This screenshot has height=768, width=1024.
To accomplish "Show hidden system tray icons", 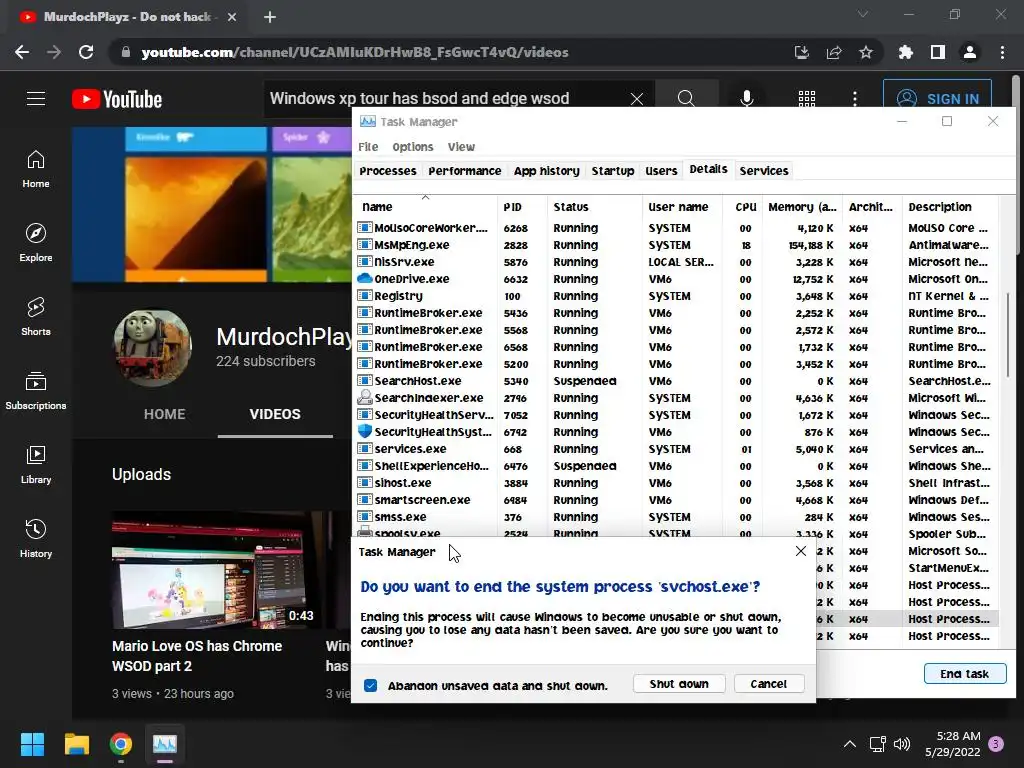I will [850, 744].
